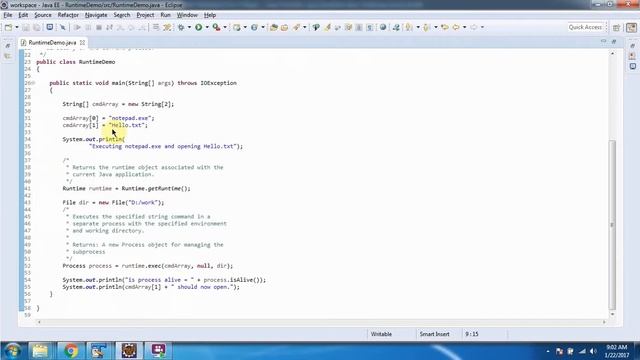Click the editor scrollbar down arrow
The width and height of the screenshot is (640, 360).
click(x=612, y=314)
